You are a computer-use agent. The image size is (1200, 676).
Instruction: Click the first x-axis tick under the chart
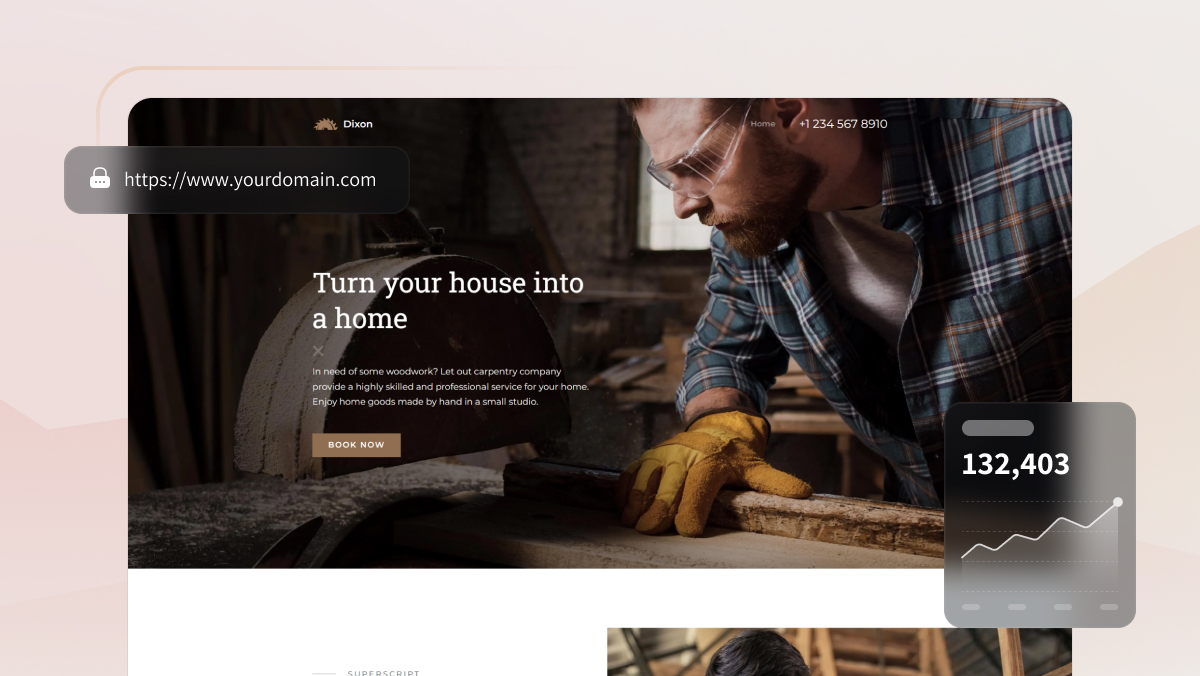(x=971, y=607)
